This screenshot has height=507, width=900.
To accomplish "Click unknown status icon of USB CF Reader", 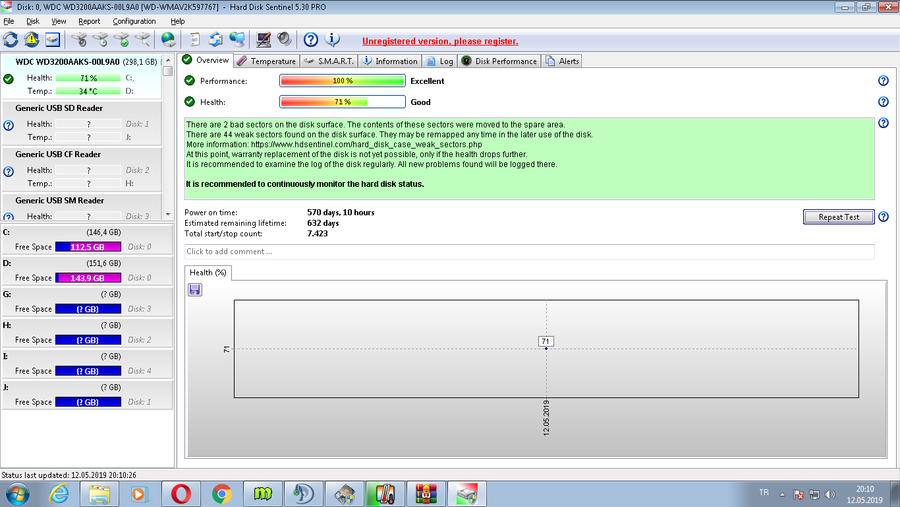I will pyautogui.click(x=9, y=172).
